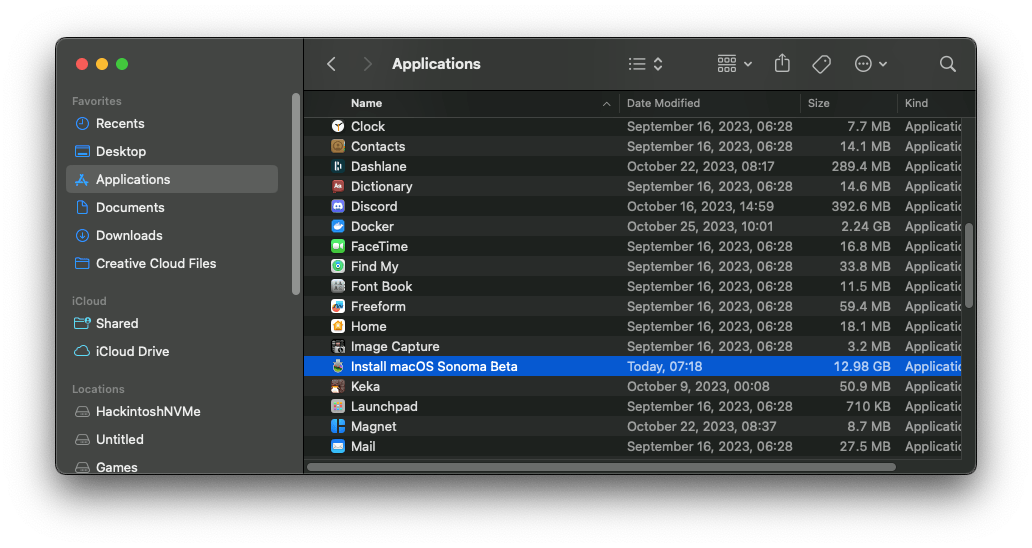Click the Applications window title

tap(436, 64)
